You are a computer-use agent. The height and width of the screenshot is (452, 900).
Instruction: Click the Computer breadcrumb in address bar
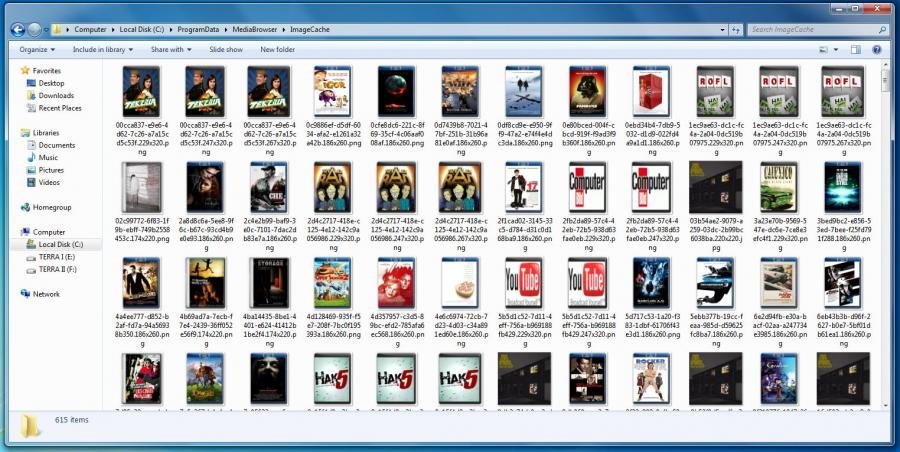click(x=90, y=29)
